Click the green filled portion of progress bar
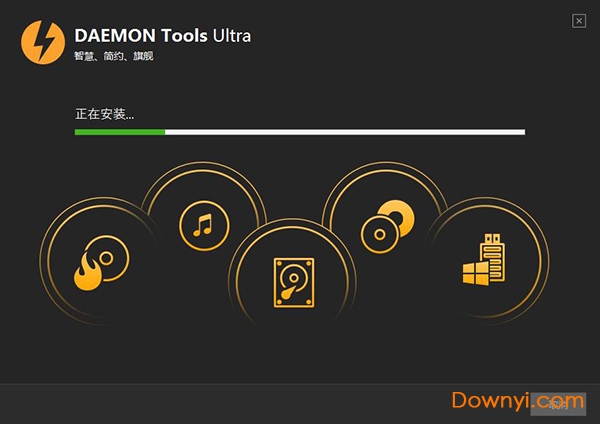The height and width of the screenshot is (424, 600). click(x=120, y=132)
